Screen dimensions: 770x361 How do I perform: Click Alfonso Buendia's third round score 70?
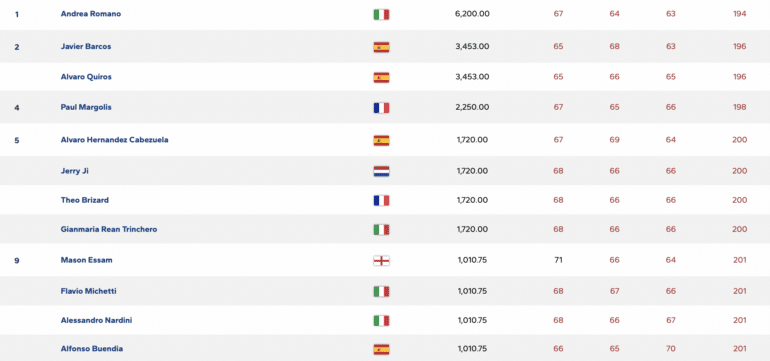pos(671,349)
